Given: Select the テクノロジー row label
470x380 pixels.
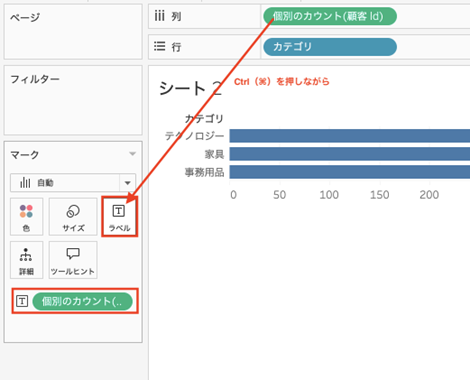Looking at the screenshot, I should pos(194,136).
